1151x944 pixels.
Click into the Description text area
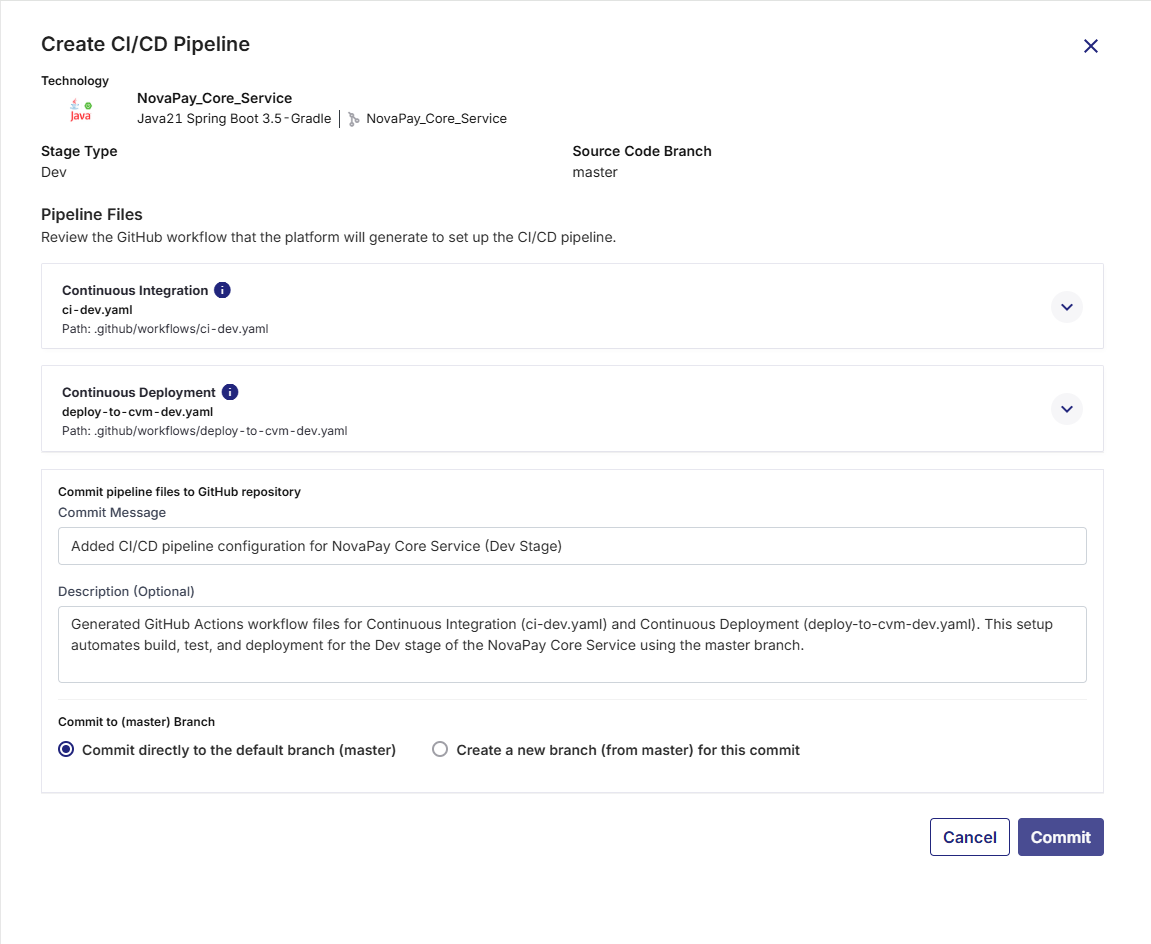coord(572,644)
